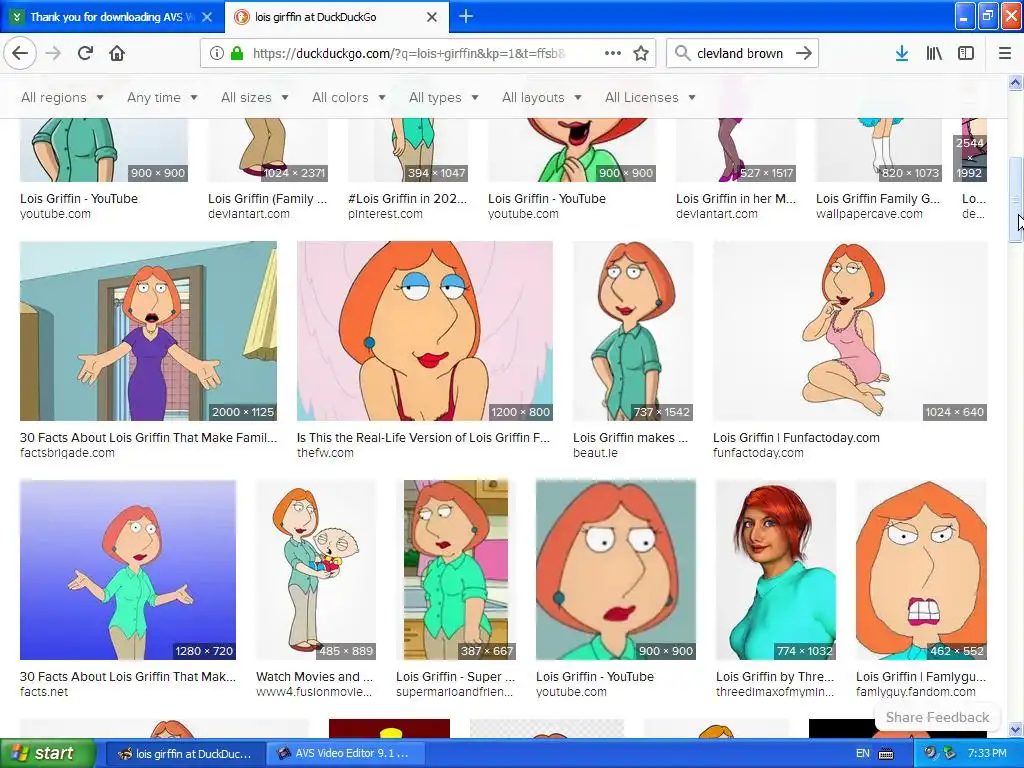The width and height of the screenshot is (1024, 768).
Task: Click the 7:33 PM clock
Action: click(x=987, y=754)
